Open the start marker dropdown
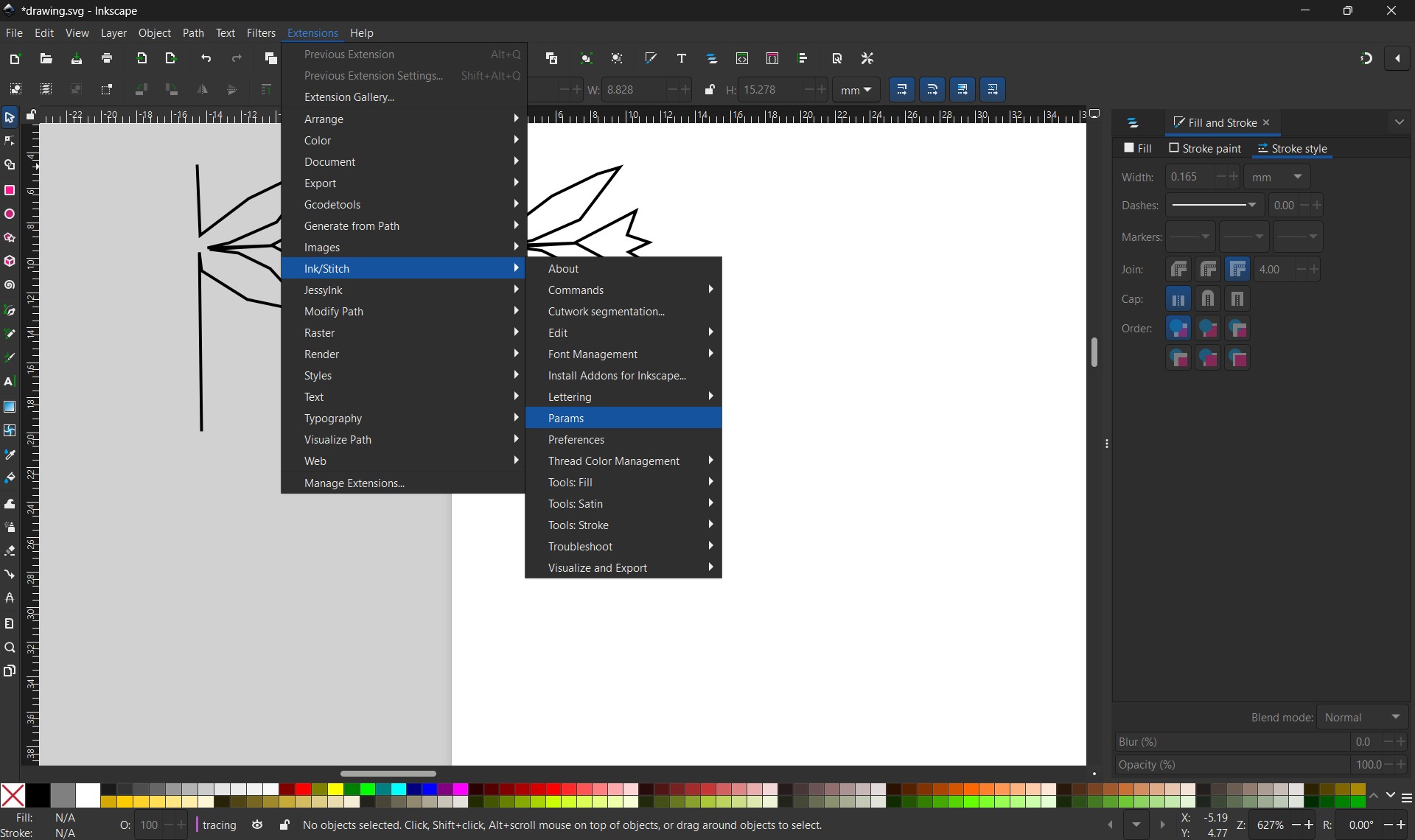This screenshot has width=1415, height=840. (1190, 237)
